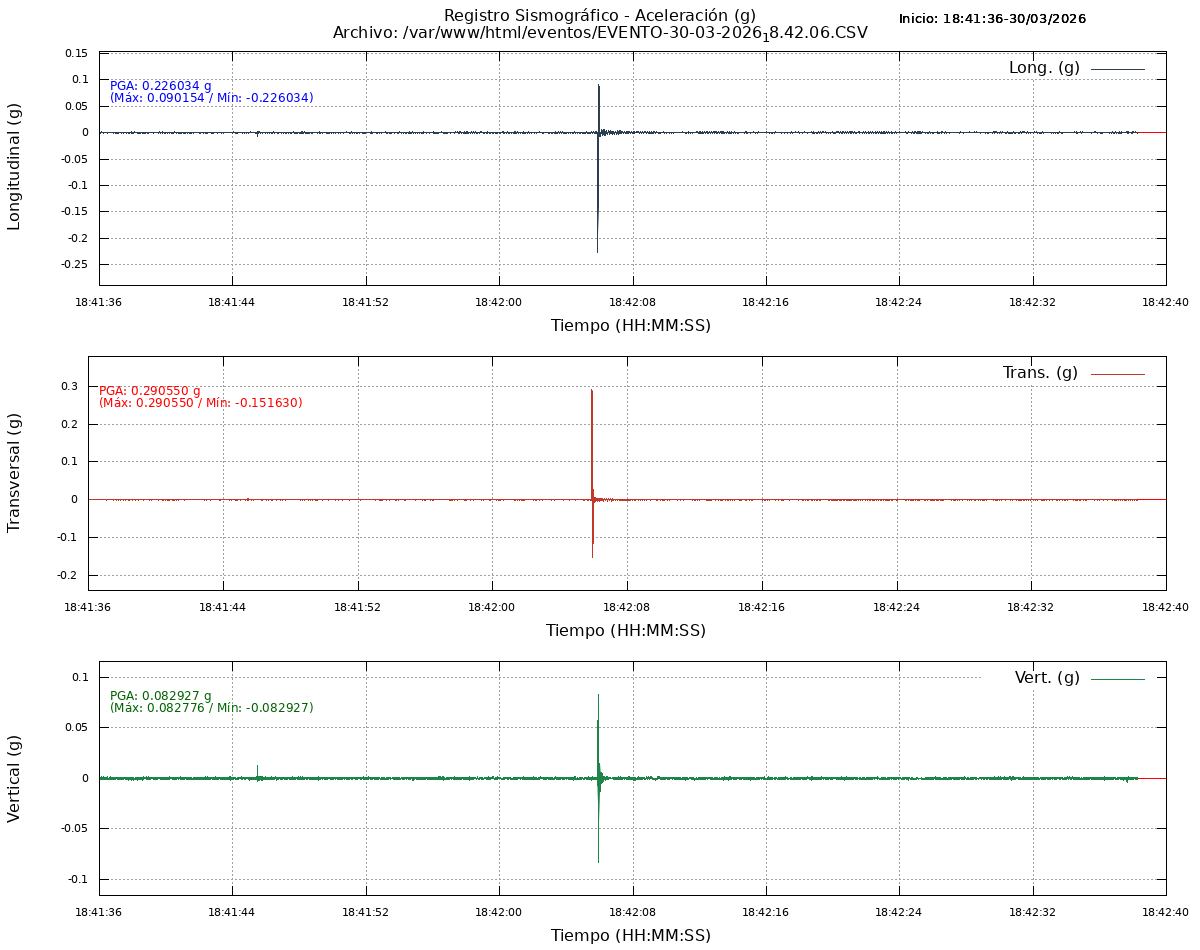Viewport: 1200px width, 950px height.
Task: Select the Trans. (g) legend label
Action: coord(1040,373)
